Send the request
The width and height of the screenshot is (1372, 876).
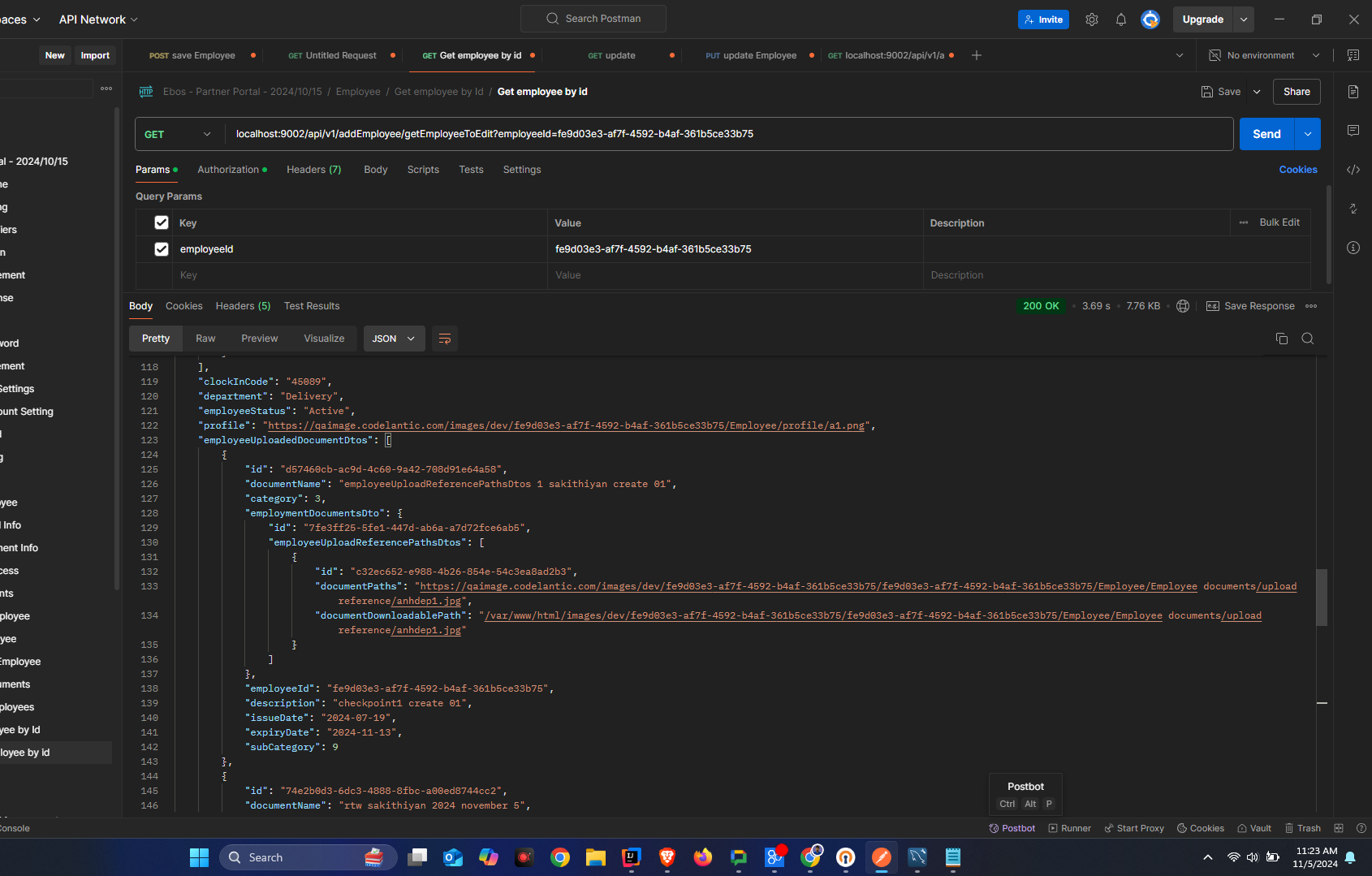pyautogui.click(x=1266, y=134)
